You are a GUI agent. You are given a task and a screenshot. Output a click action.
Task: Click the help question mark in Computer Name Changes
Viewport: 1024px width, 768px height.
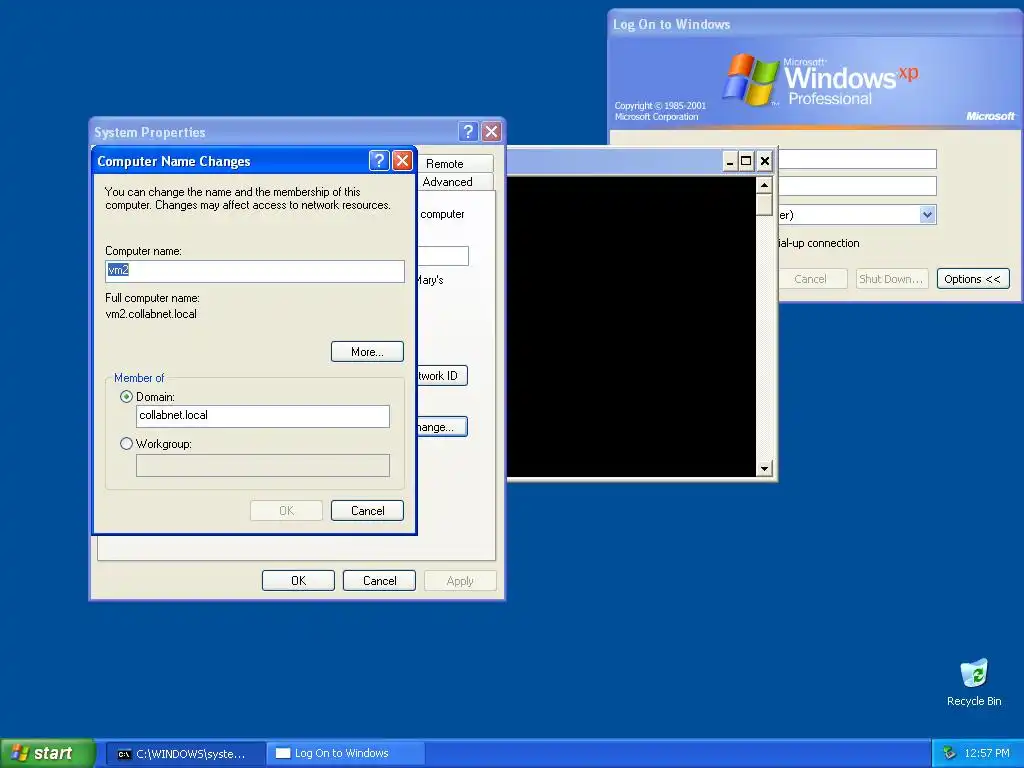click(x=379, y=161)
